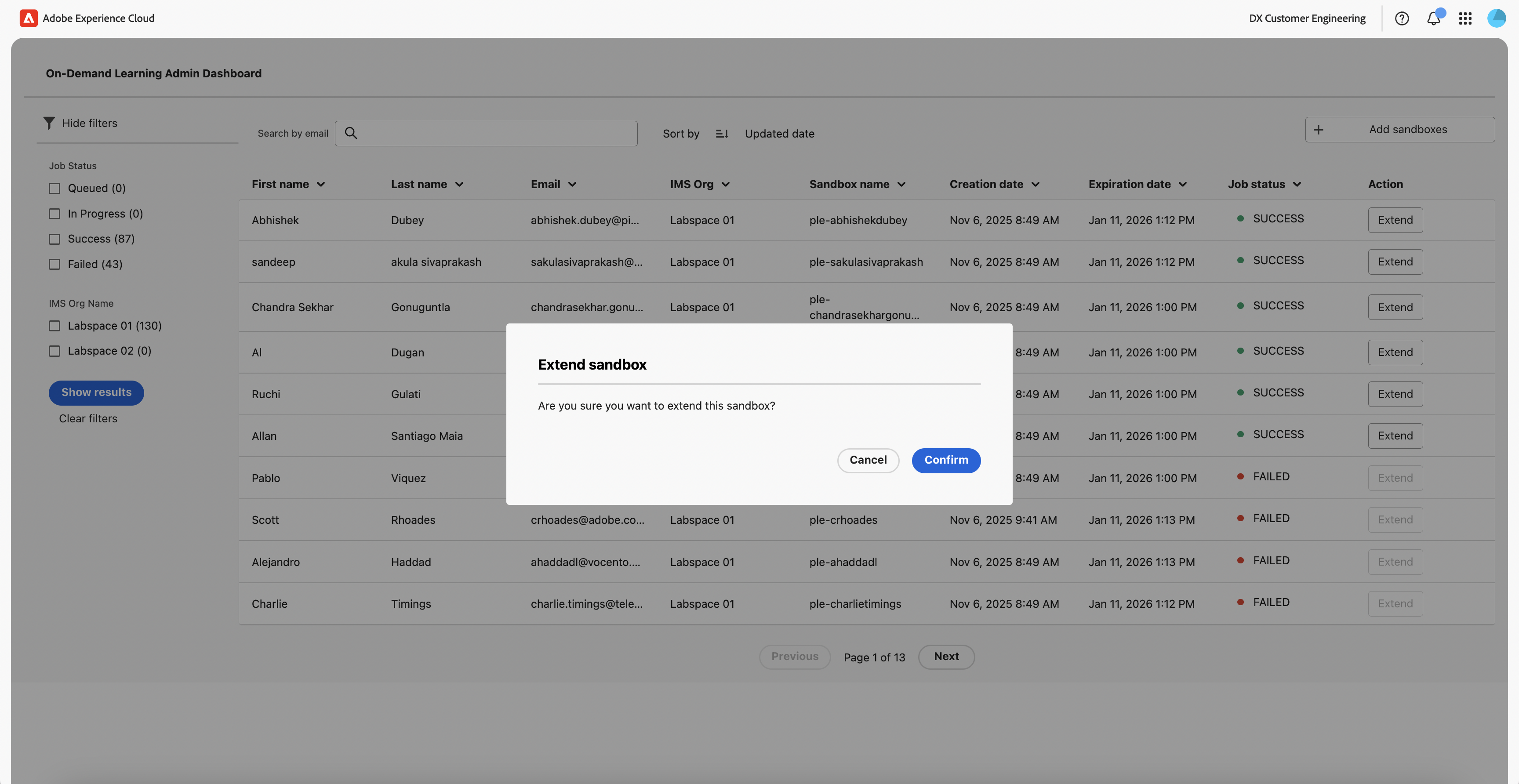Open the Updated date sort menu
Screen dimensions: 1519x784
pos(779,134)
